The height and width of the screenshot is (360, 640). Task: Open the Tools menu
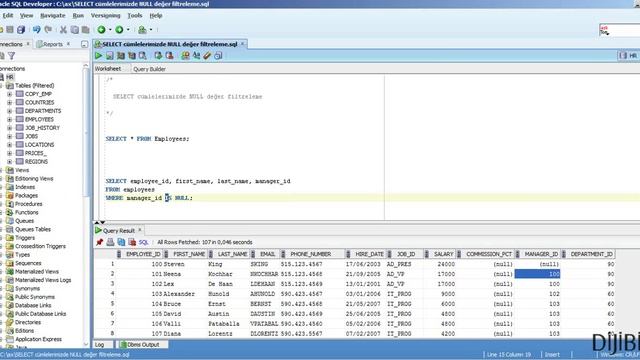pyautogui.click(x=135, y=16)
